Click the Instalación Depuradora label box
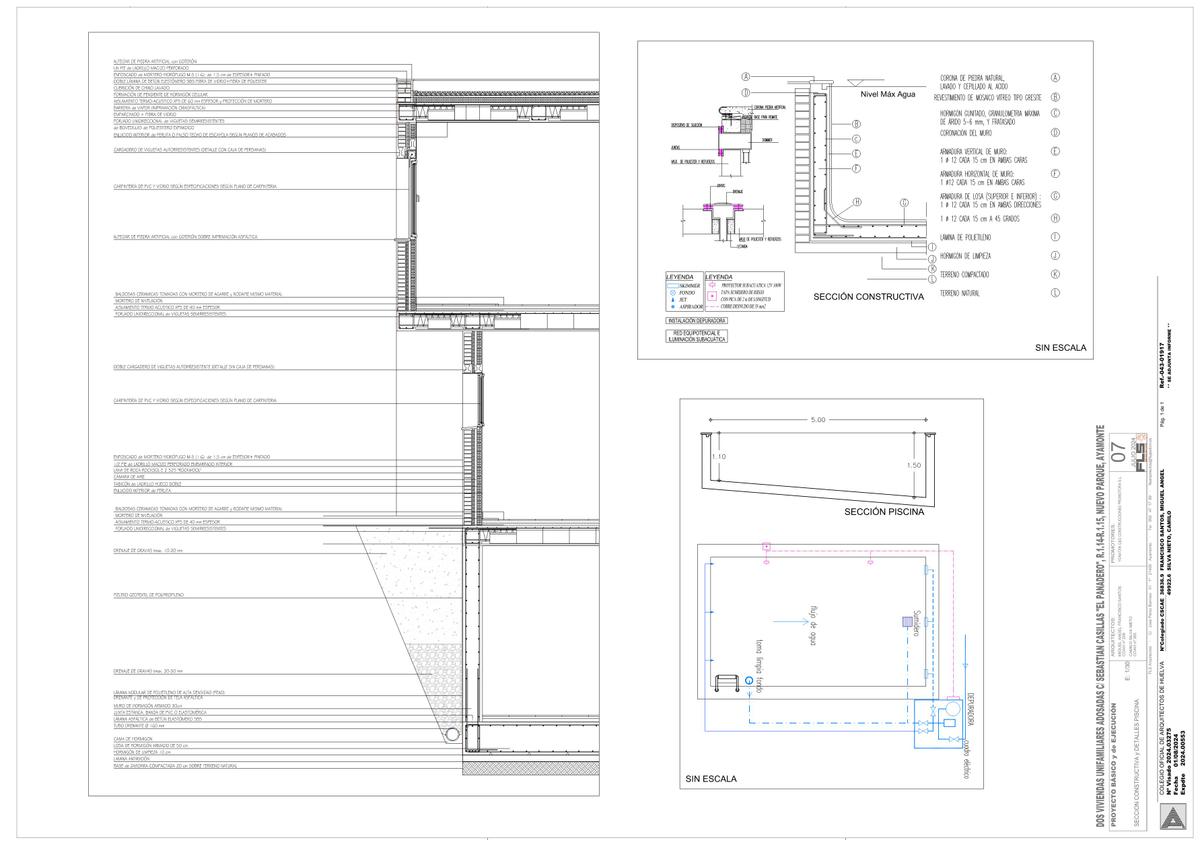 (x=682, y=320)
